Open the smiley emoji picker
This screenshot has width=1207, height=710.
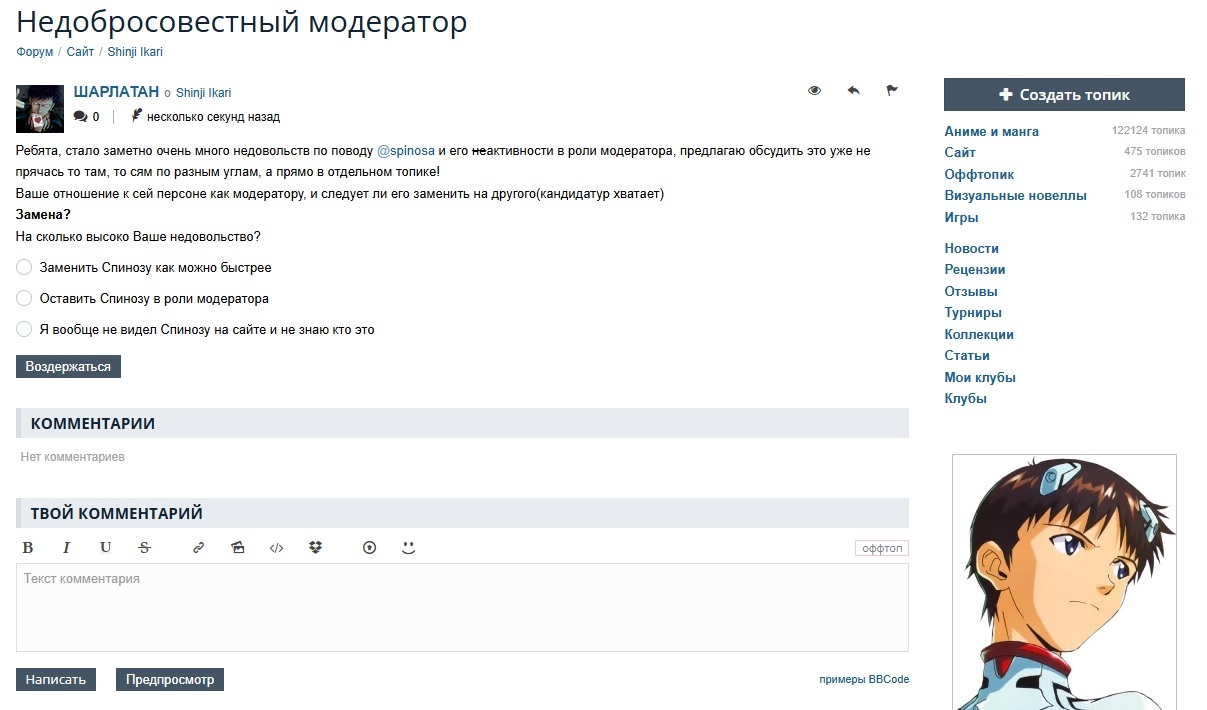408,548
